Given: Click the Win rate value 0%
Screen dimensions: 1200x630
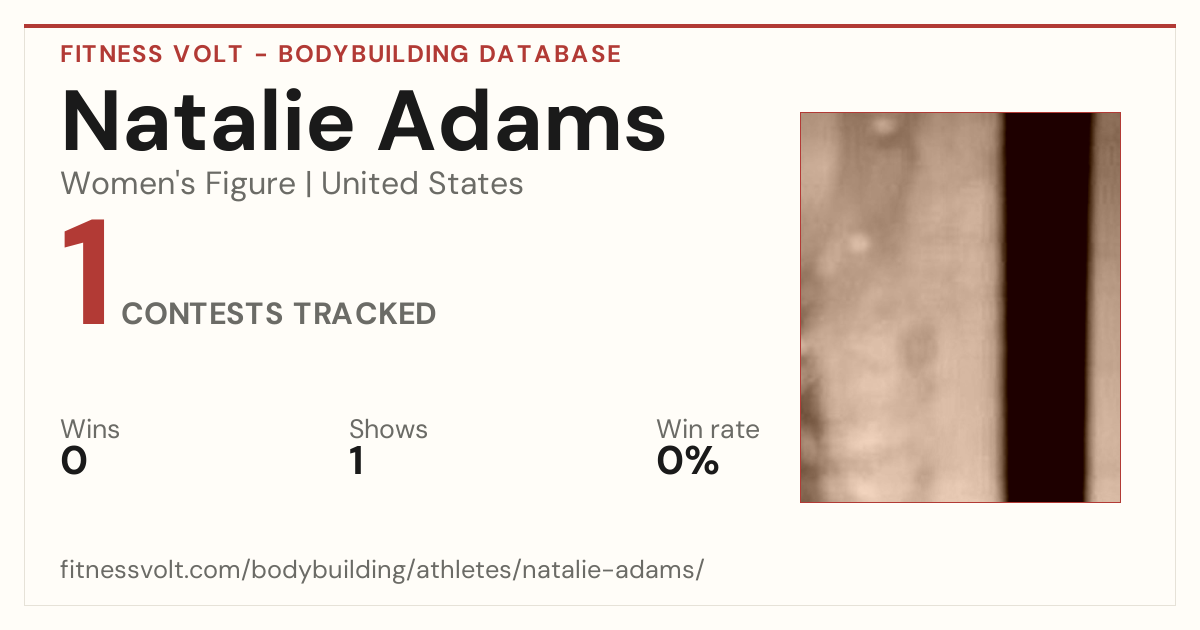Looking at the screenshot, I should (x=688, y=461).
